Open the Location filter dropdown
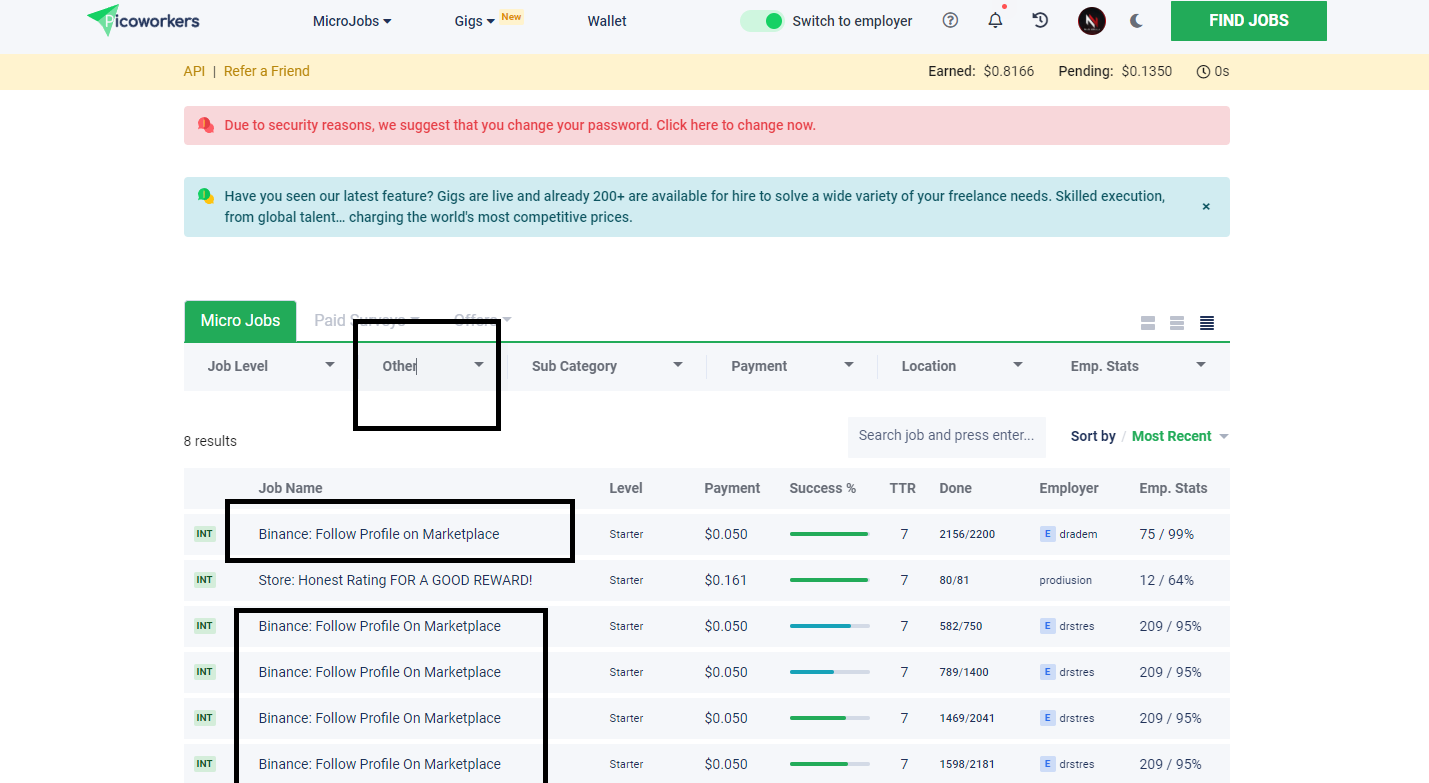The height and width of the screenshot is (783, 1429). pos(962,366)
